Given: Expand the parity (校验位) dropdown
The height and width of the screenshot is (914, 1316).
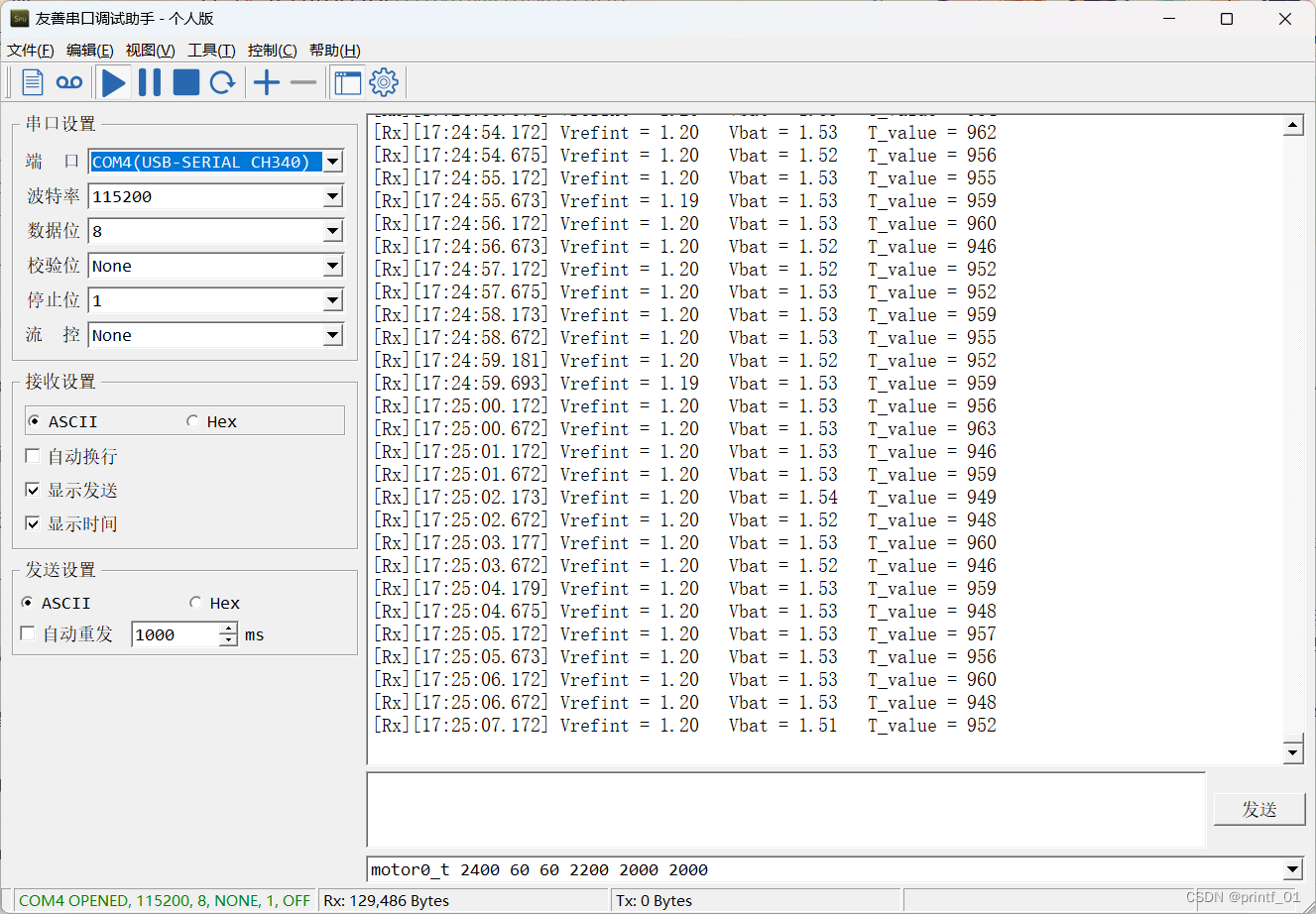Looking at the screenshot, I should [333, 266].
